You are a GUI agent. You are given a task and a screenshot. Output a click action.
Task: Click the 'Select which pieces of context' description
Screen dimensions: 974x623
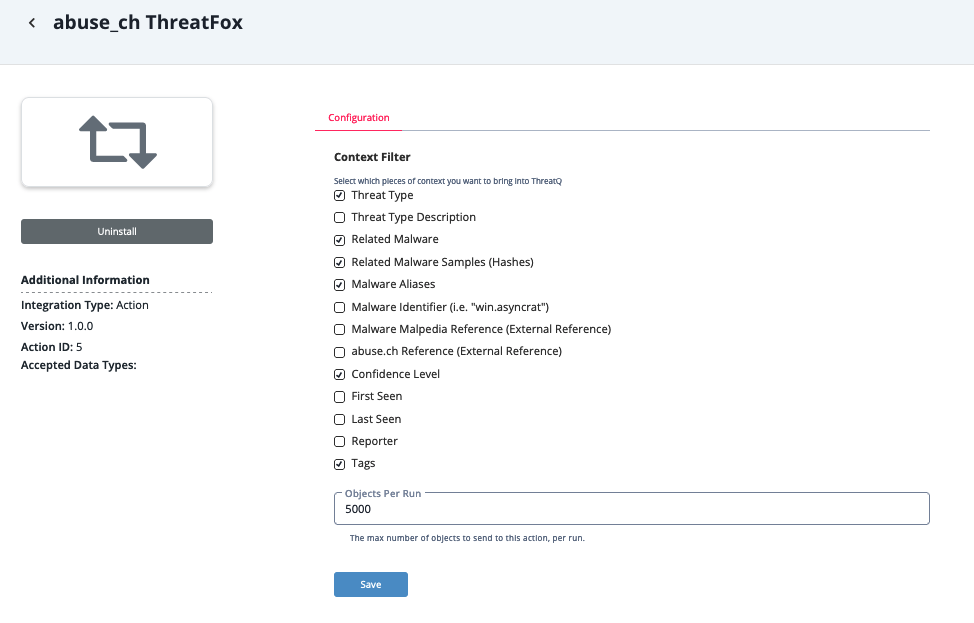(x=448, y=181)
